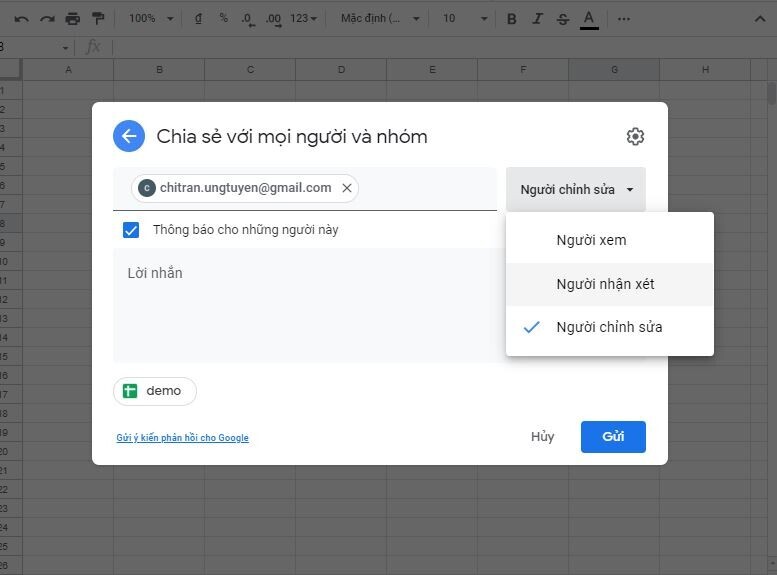Increase decimal places icon

click(x=273, y=19)
